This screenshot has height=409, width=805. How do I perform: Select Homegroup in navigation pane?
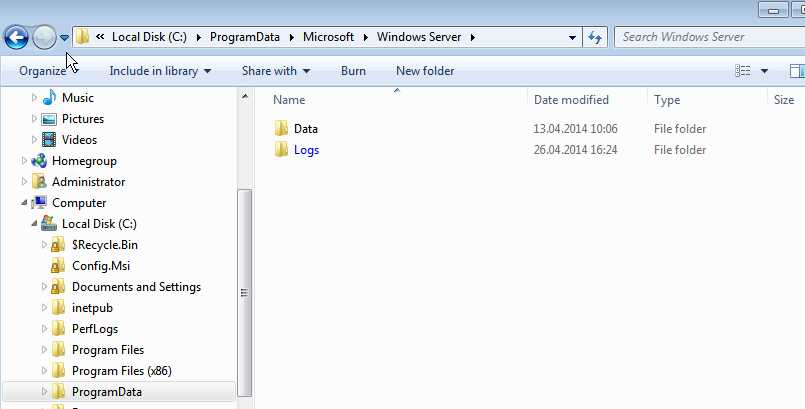coord(84,161)
